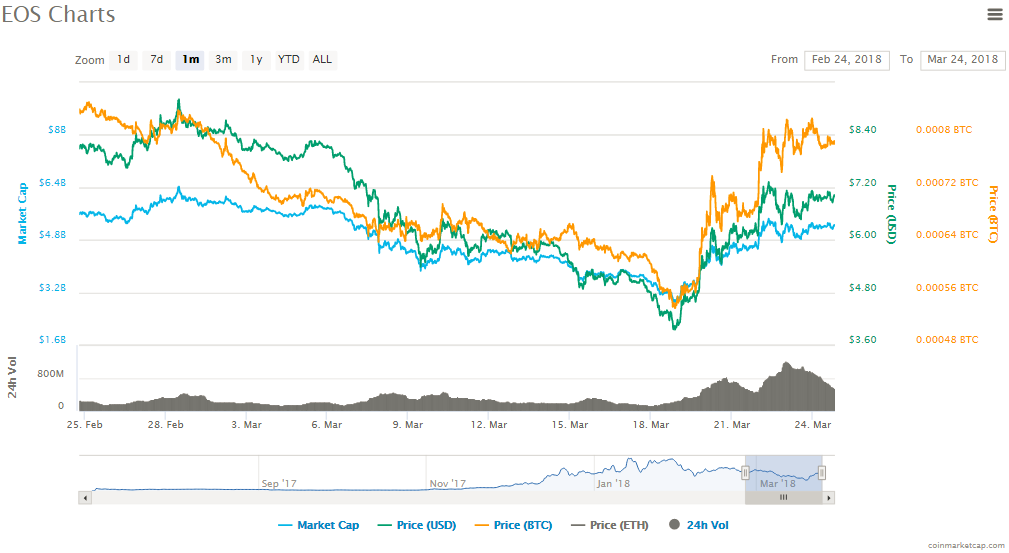Choose the 1y zoom range
The height and width of the screenshot is (553, 1009).
pos(256,60)
